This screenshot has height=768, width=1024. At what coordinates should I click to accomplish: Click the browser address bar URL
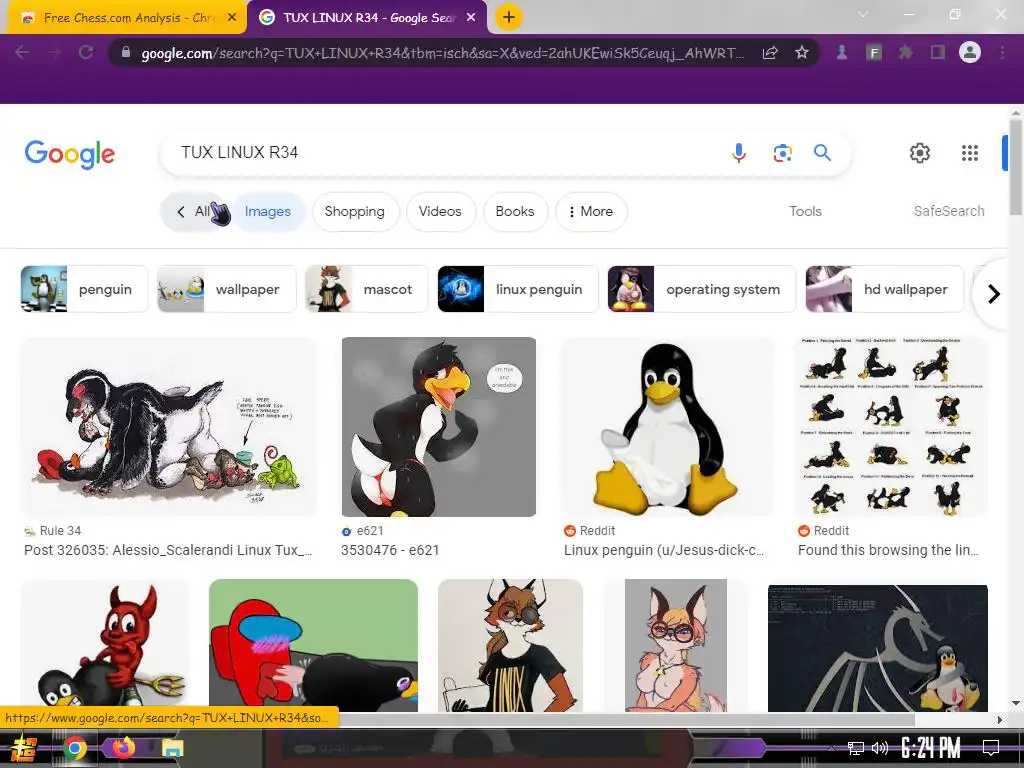pyautogui.click(x=443, y=53)
